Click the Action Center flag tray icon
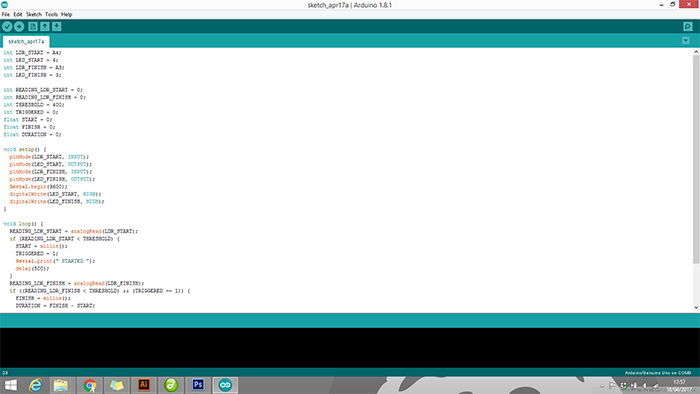This screenshot has width=700, height=394. pos(612,386)
